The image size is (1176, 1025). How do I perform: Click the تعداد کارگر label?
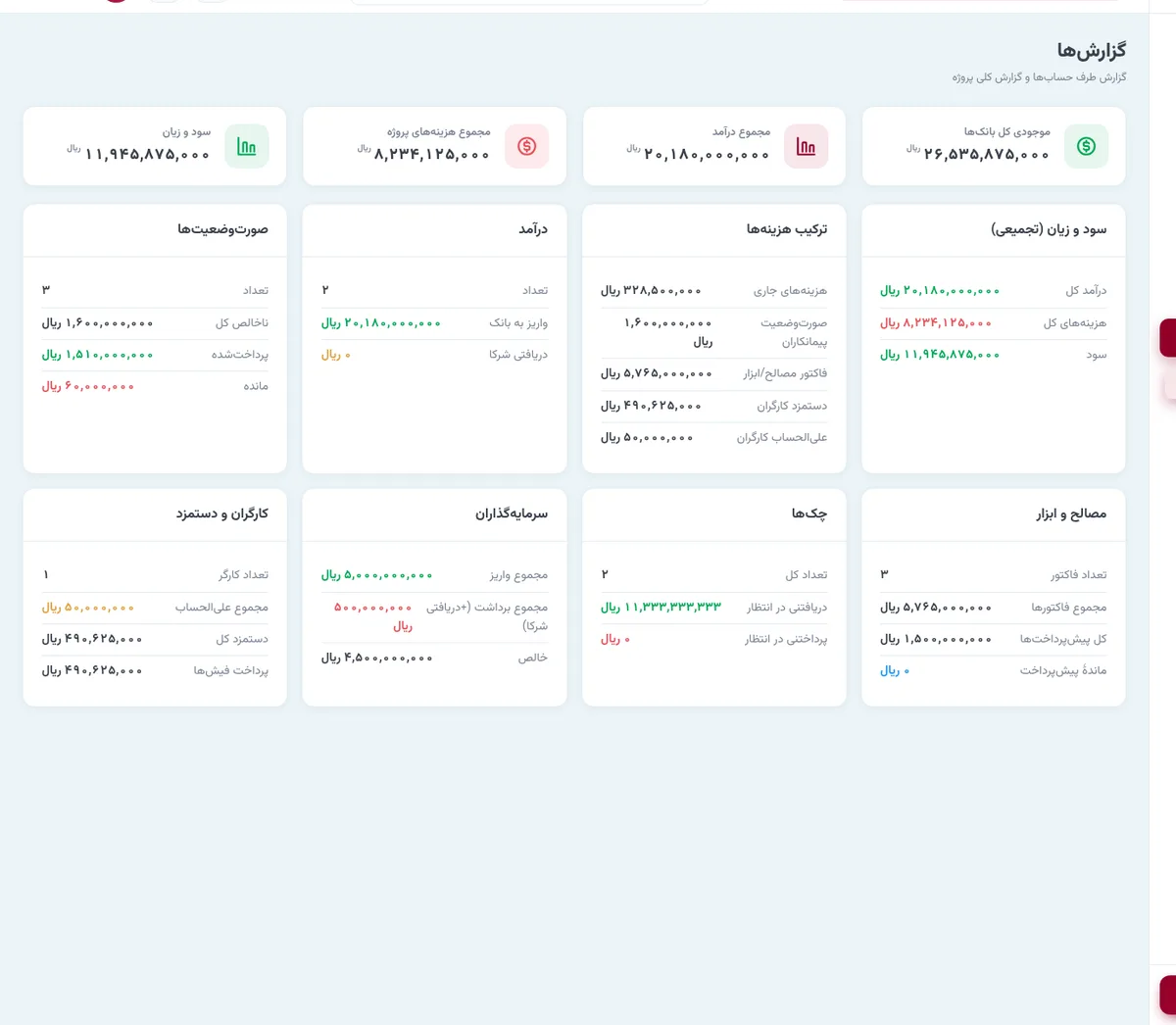tap(243, 575)
